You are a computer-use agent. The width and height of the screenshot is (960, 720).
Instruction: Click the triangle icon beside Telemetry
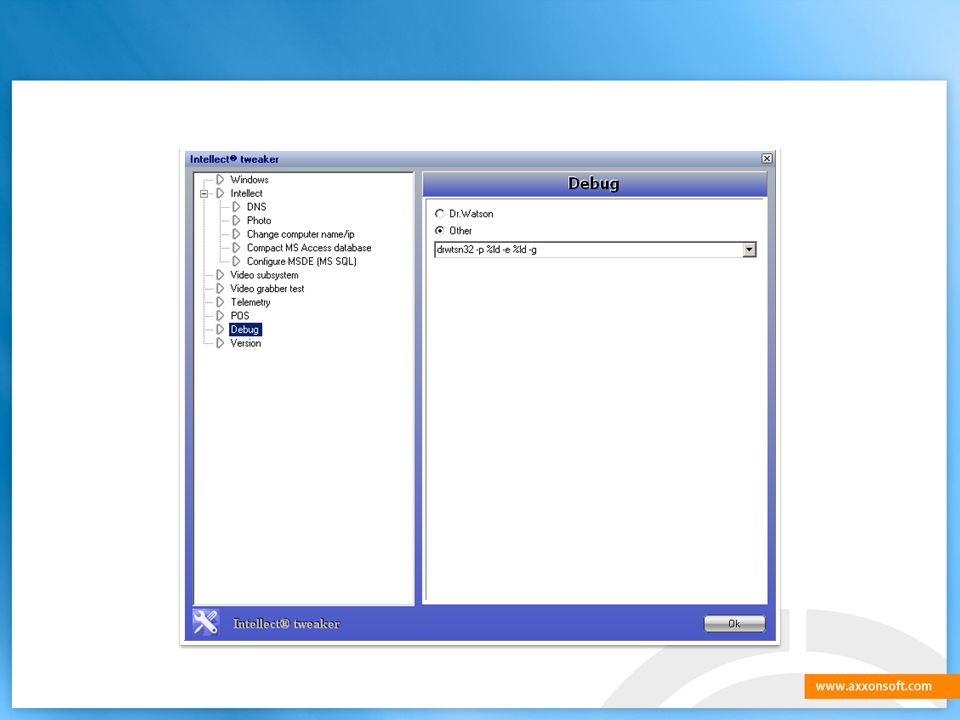(x=220, y=302)
